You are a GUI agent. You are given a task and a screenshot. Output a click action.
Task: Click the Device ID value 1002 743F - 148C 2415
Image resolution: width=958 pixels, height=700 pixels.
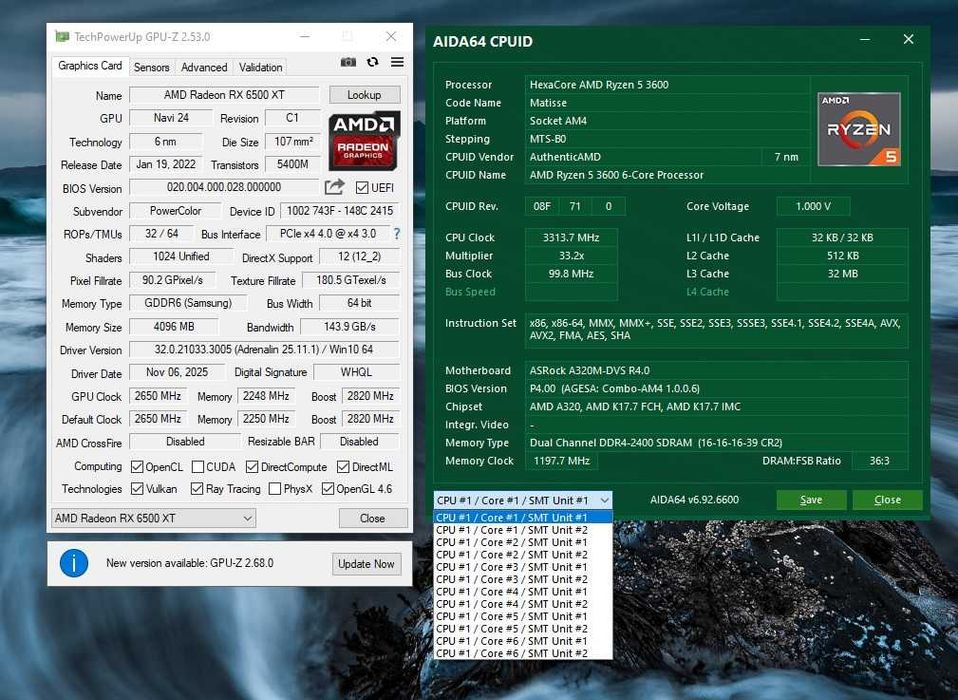tap(340, 211)
